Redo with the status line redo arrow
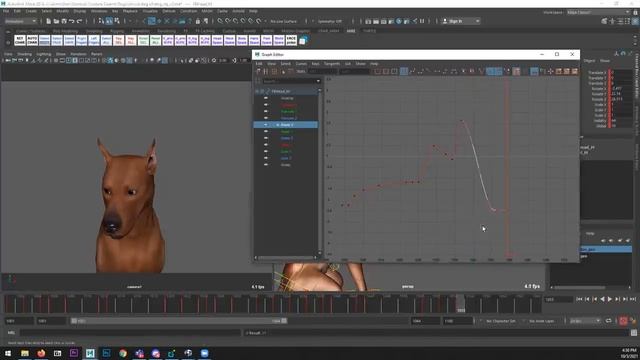 [x=79, y=21]
